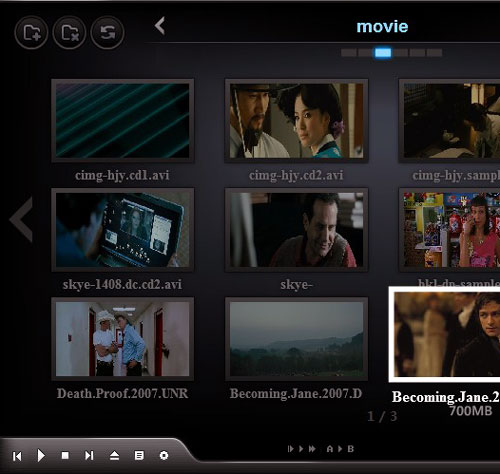
Task: Click the remove folder icon
Action: (x=69, y=33)
